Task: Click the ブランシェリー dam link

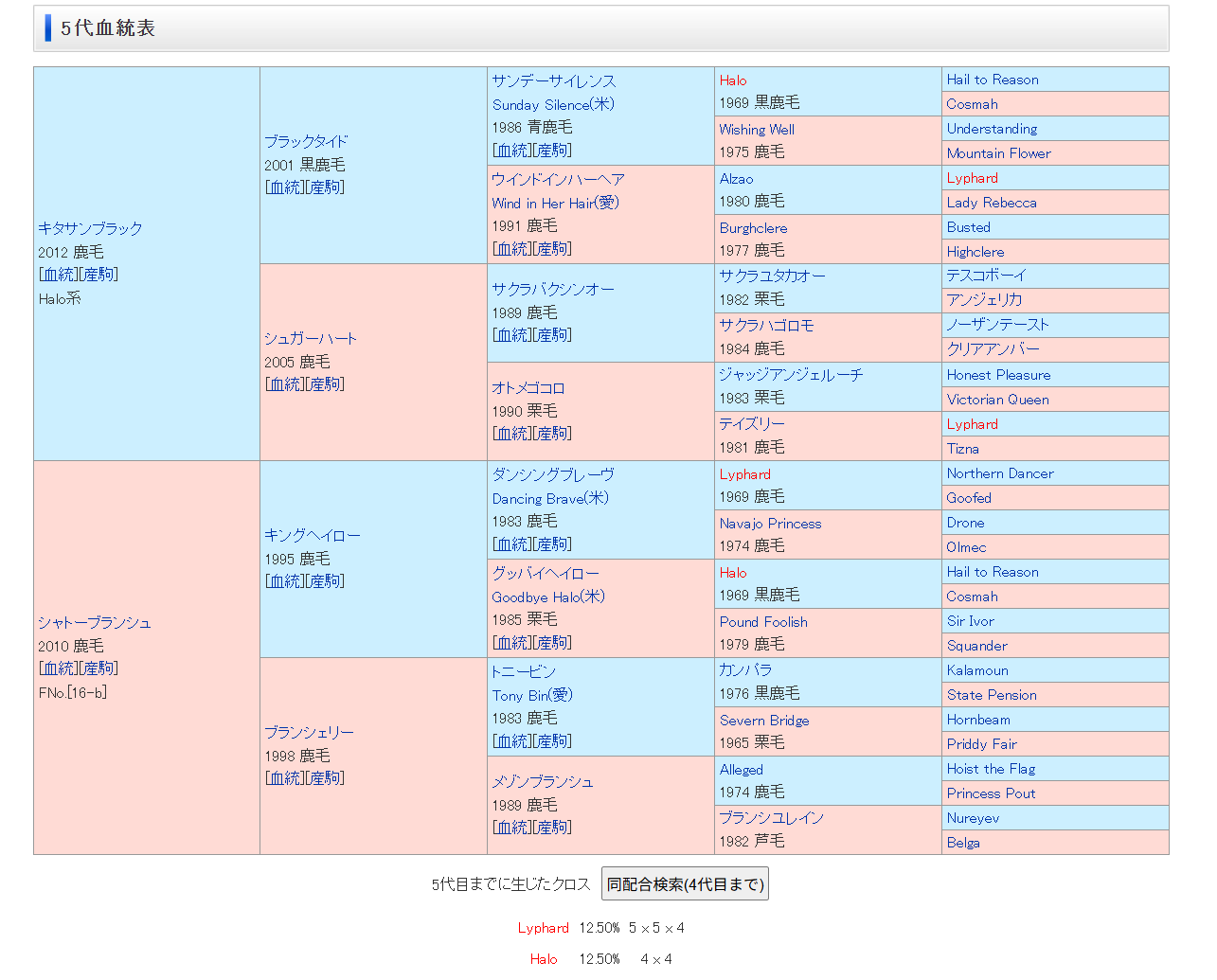Action: [x=309, y=732]
